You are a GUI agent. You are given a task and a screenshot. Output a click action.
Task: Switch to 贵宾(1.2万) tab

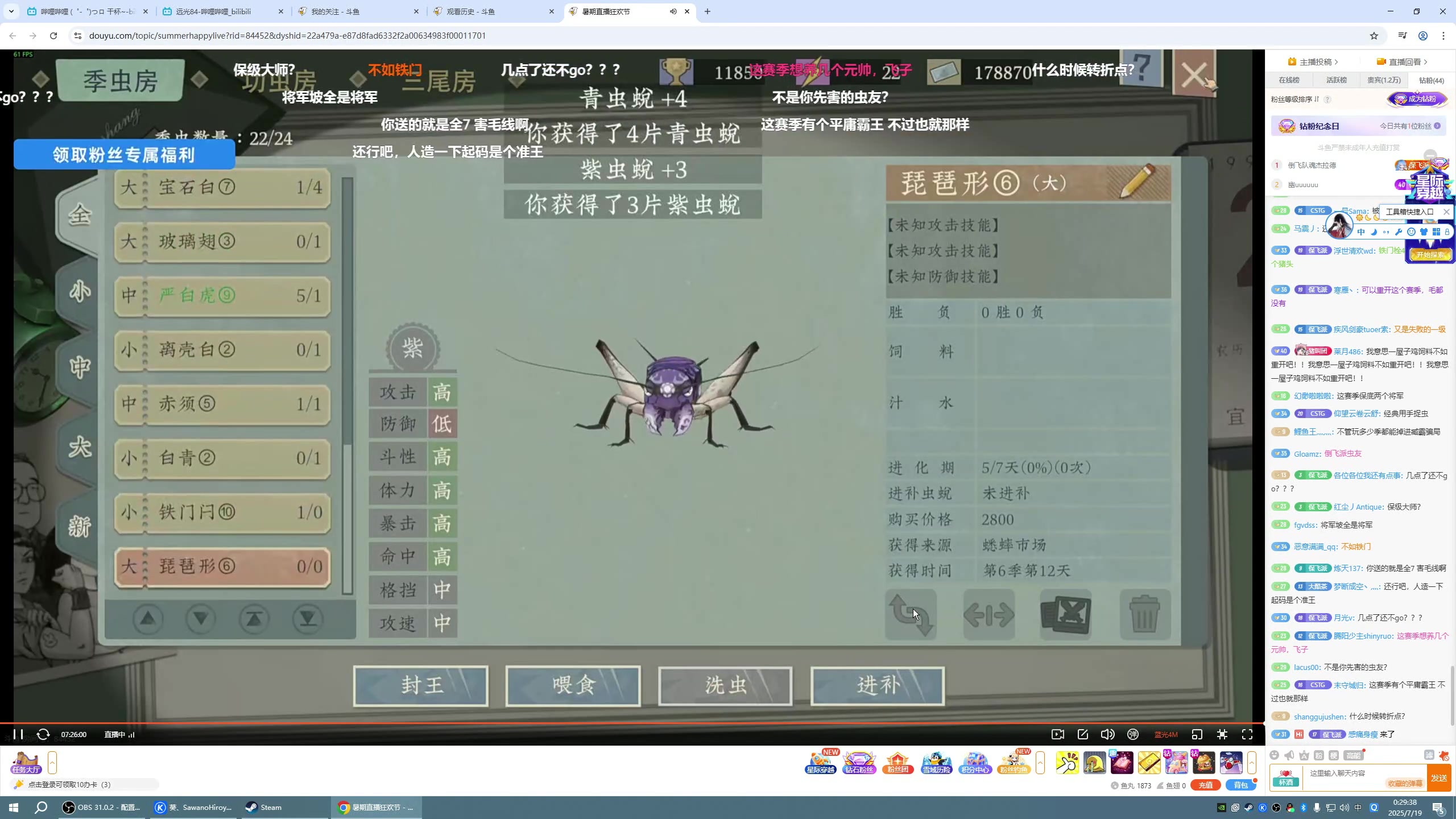pos(1384,80)
